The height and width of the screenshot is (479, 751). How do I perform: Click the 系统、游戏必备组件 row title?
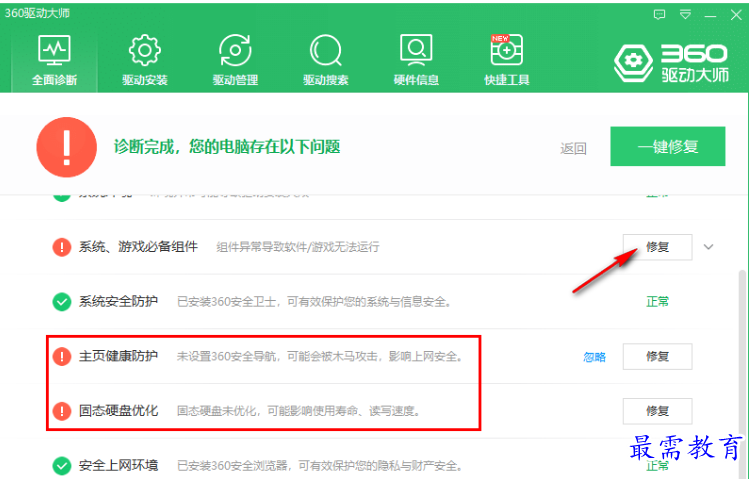click(x=138, y=247)
